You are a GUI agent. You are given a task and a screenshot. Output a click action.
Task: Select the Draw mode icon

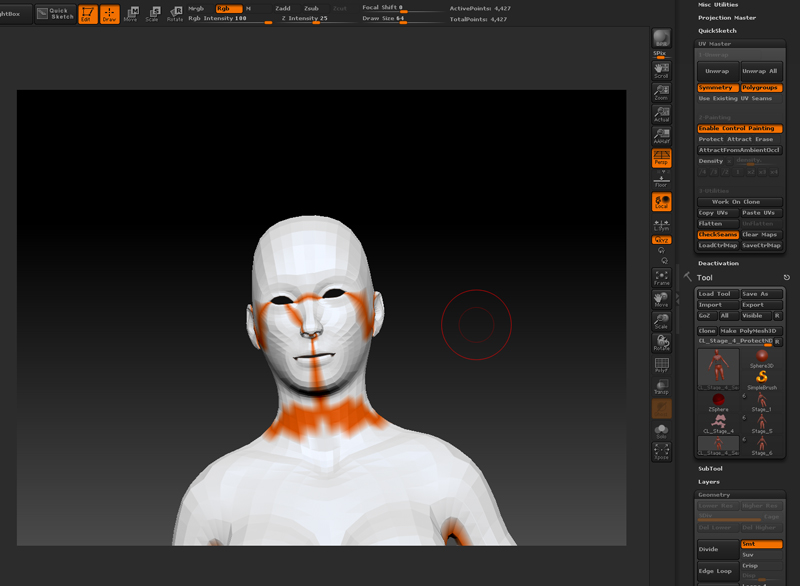[109, 14]
